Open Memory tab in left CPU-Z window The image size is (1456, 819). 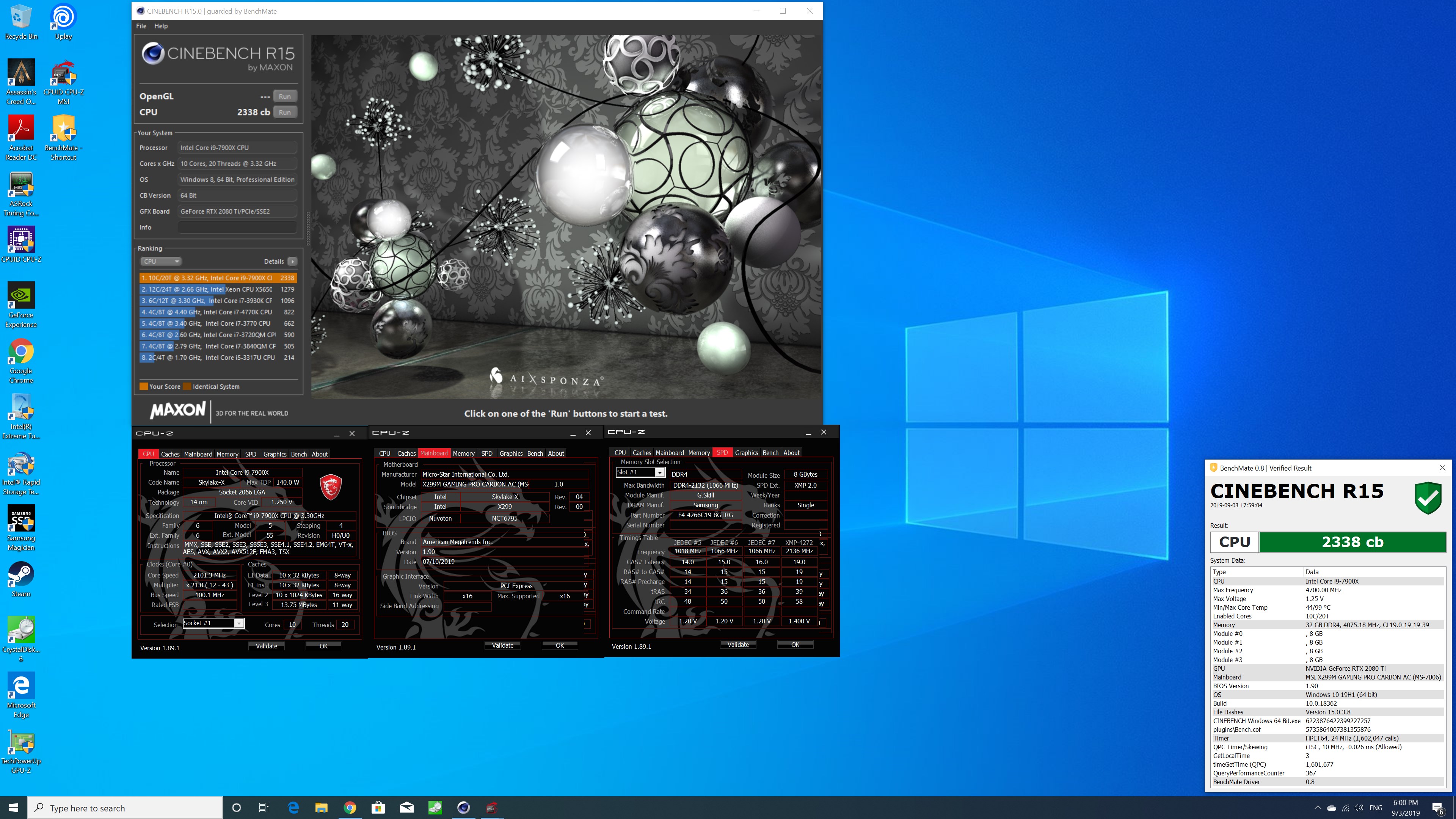(x=227, y=454)
